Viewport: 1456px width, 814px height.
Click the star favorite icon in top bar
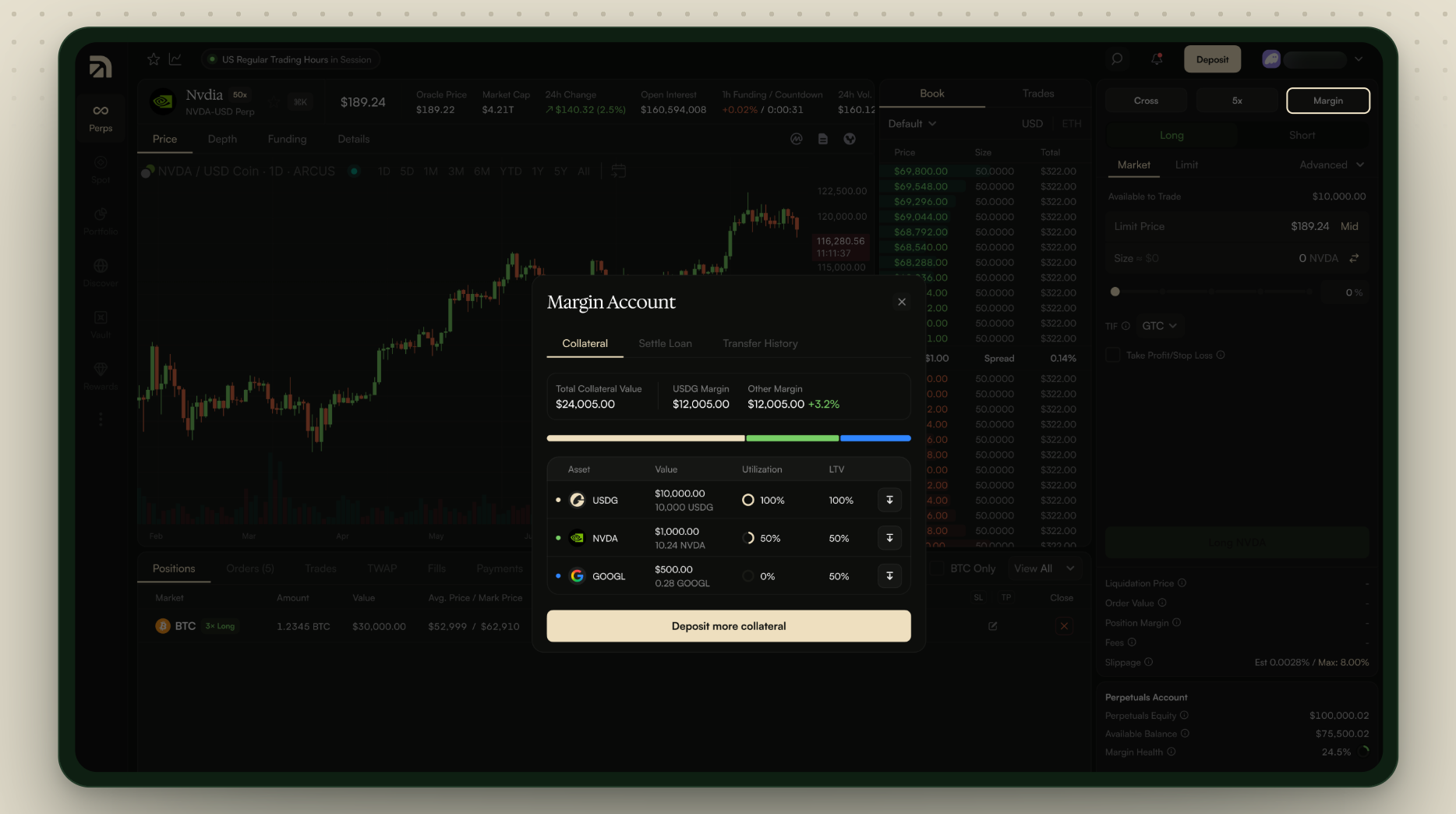[154, 59]
